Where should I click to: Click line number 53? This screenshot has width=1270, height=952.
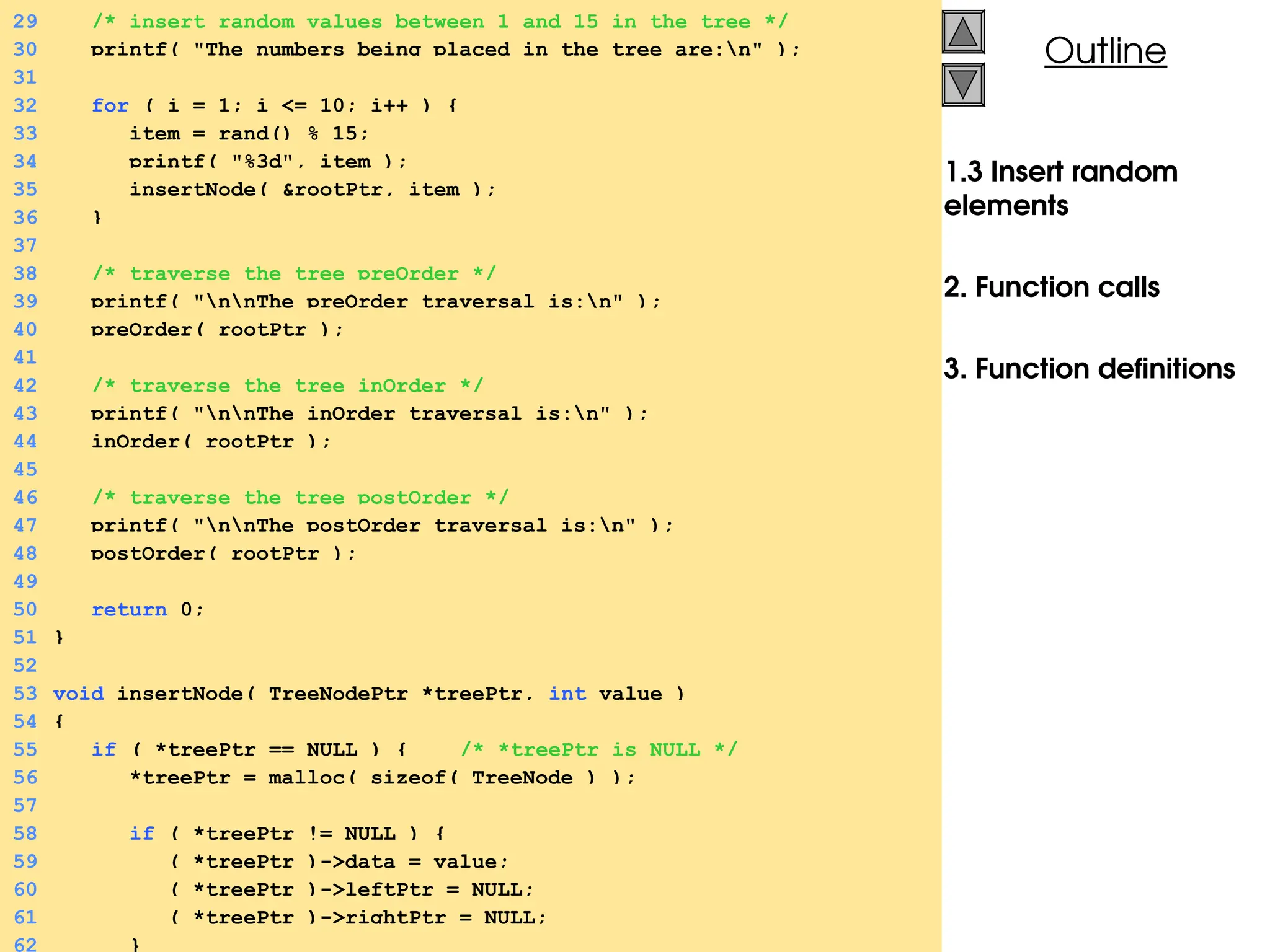point(25,694)
